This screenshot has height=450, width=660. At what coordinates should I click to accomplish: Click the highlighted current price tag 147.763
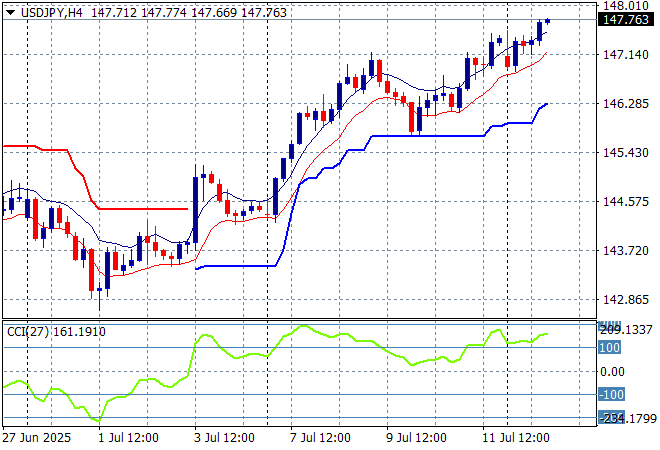[628, 20]
